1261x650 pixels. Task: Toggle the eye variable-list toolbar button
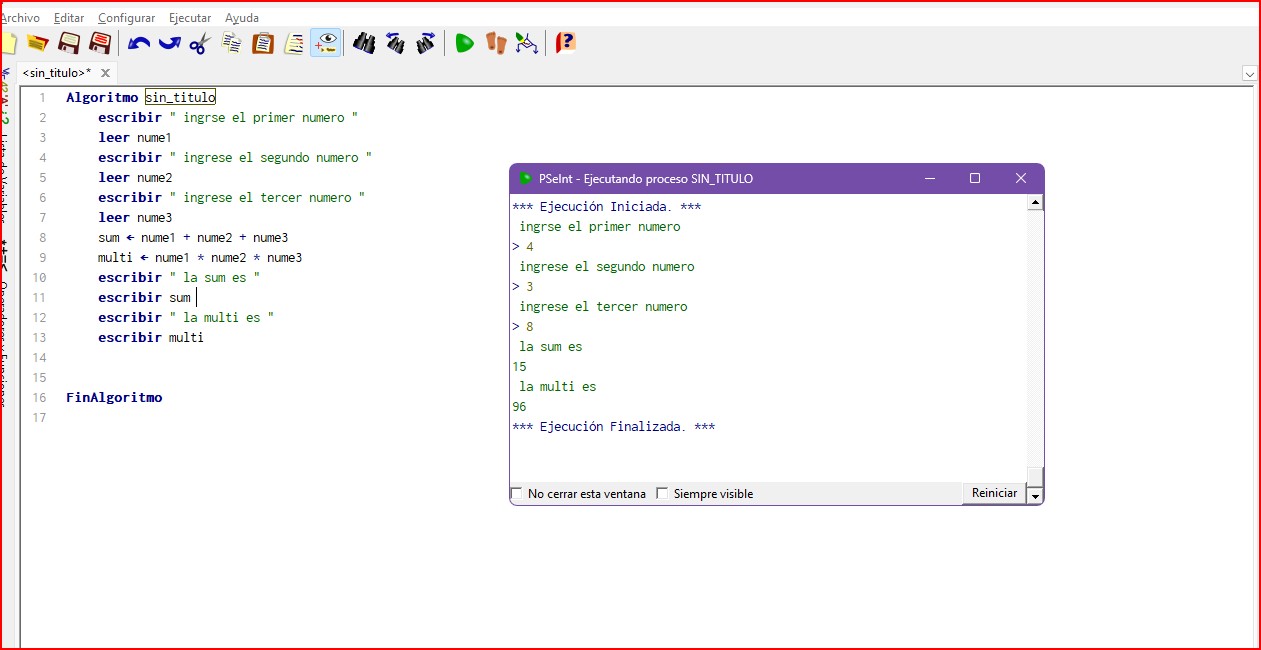click(325, 43)
